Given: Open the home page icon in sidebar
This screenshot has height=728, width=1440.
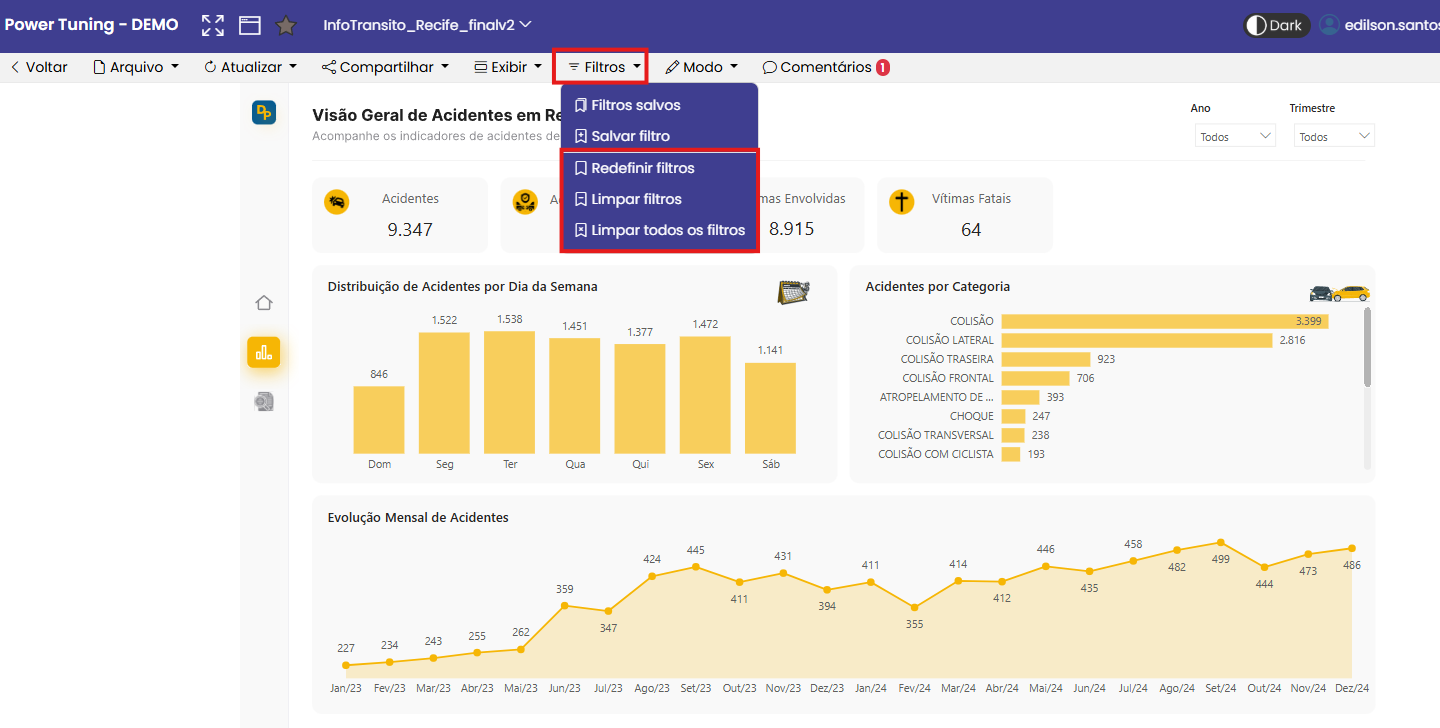Looking at the screenshot, I should pyautogui.click(x=264, y=303).
